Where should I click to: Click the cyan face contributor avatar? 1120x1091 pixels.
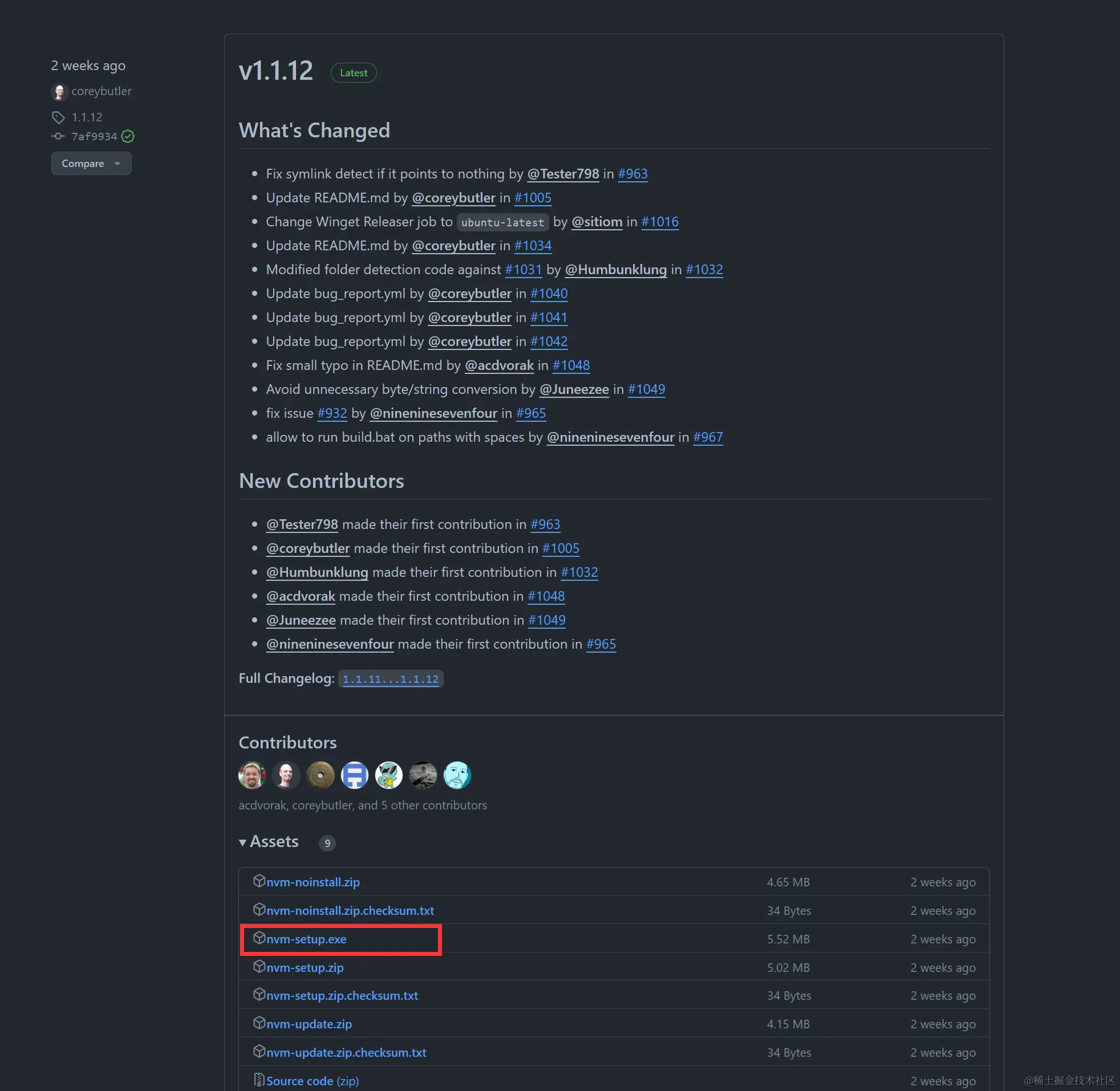click(x=457, y=775)
